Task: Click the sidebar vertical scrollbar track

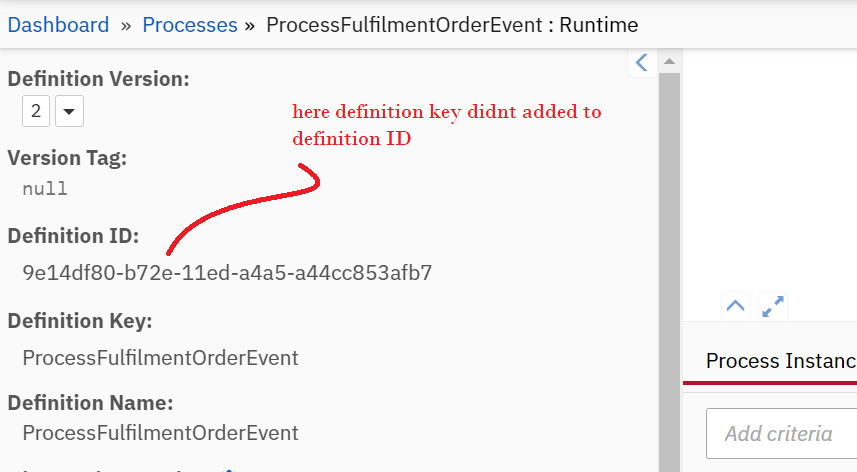Action: coord(669,273)
